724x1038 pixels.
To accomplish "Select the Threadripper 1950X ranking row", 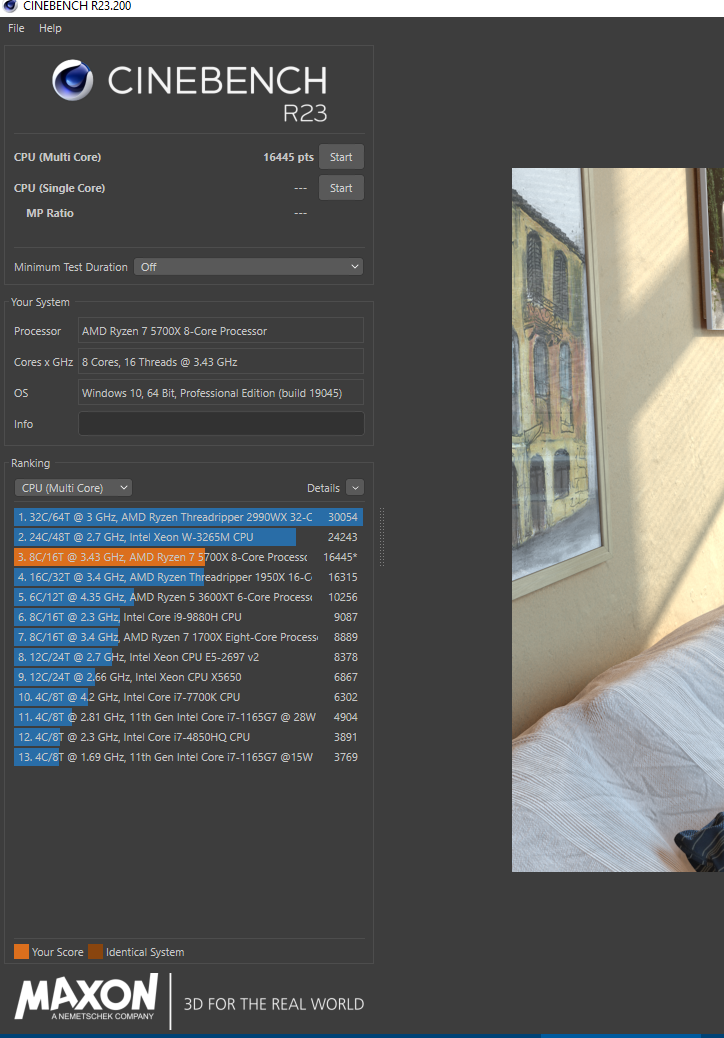I will point(188,577).
